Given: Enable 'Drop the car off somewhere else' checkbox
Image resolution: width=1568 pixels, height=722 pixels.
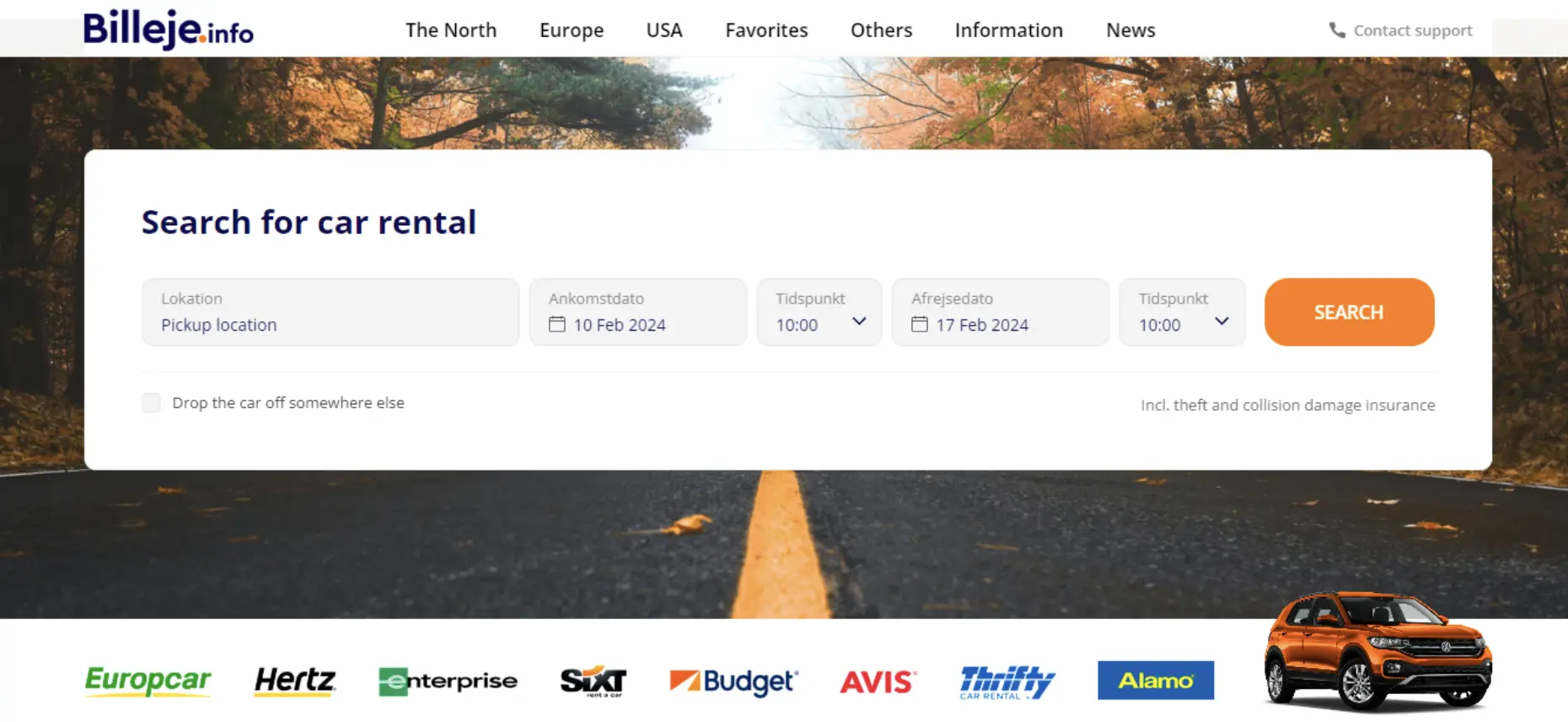Looking at the screenshot, I should [152, 402].
